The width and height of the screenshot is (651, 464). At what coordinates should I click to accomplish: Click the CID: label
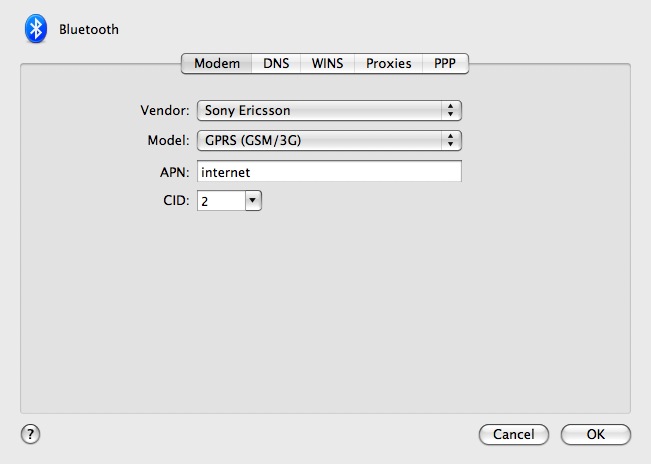(176, 200)
